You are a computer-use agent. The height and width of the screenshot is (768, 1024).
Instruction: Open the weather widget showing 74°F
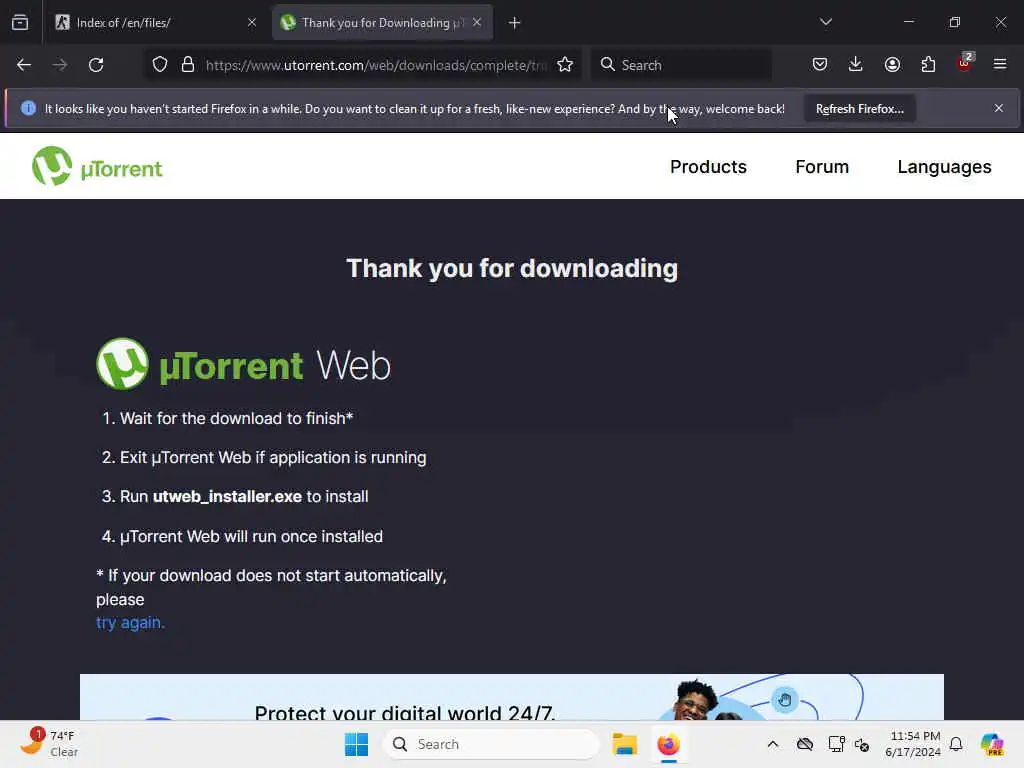pos(50,744)
